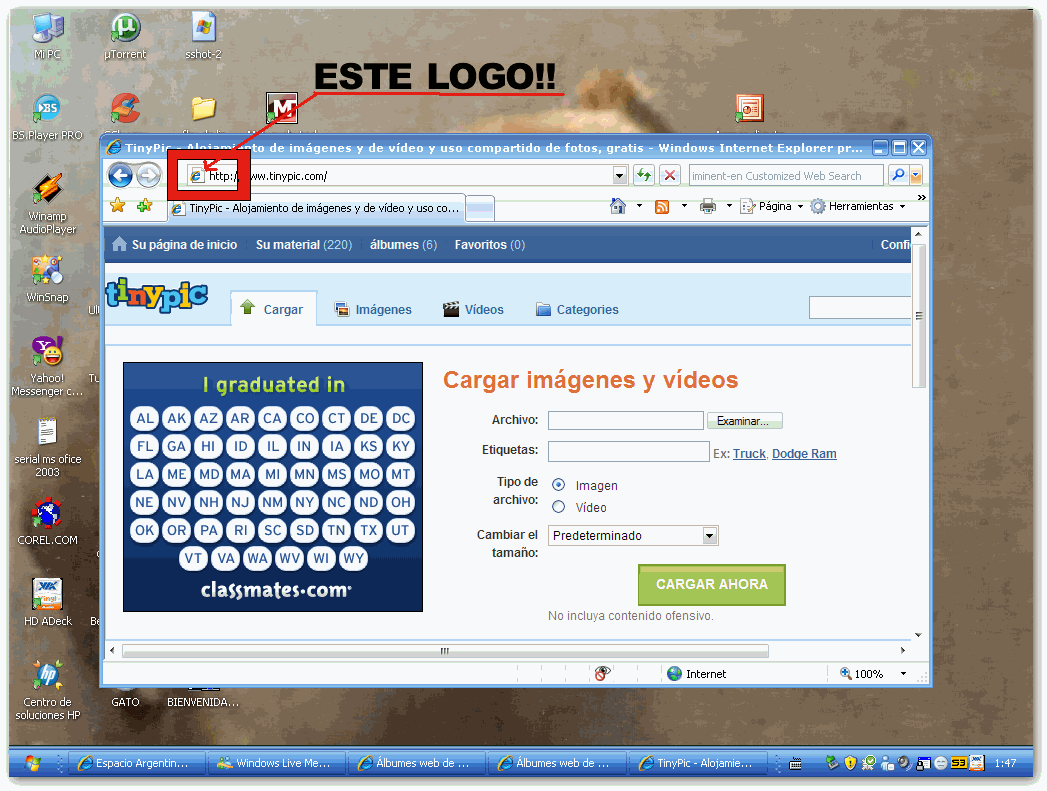The width and height of the screenshot is (1047, 791).
Task: Expand the Home button dropdown arrow
Action: tap(639, 206)
